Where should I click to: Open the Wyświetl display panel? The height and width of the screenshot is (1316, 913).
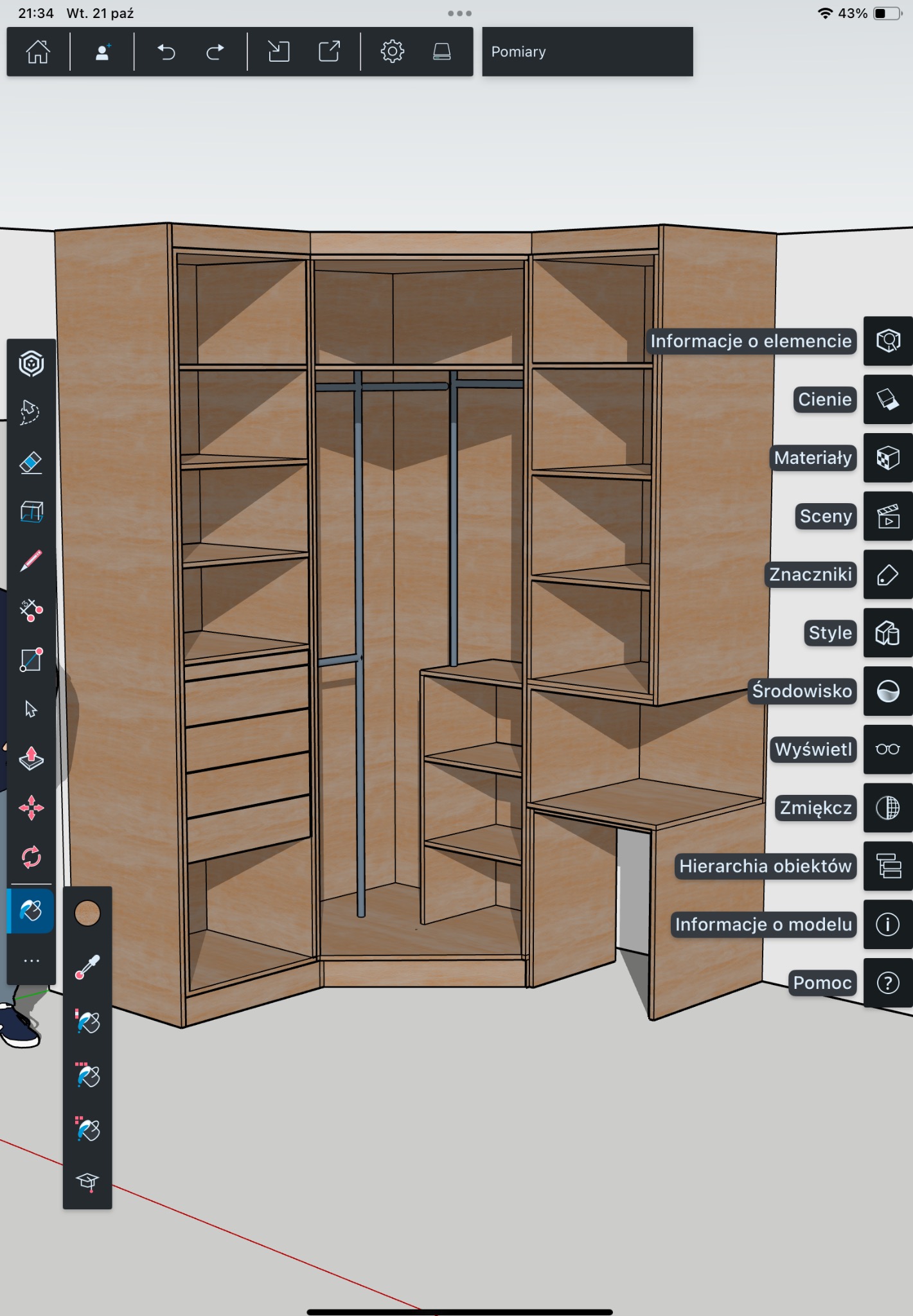tap(887, 749)
